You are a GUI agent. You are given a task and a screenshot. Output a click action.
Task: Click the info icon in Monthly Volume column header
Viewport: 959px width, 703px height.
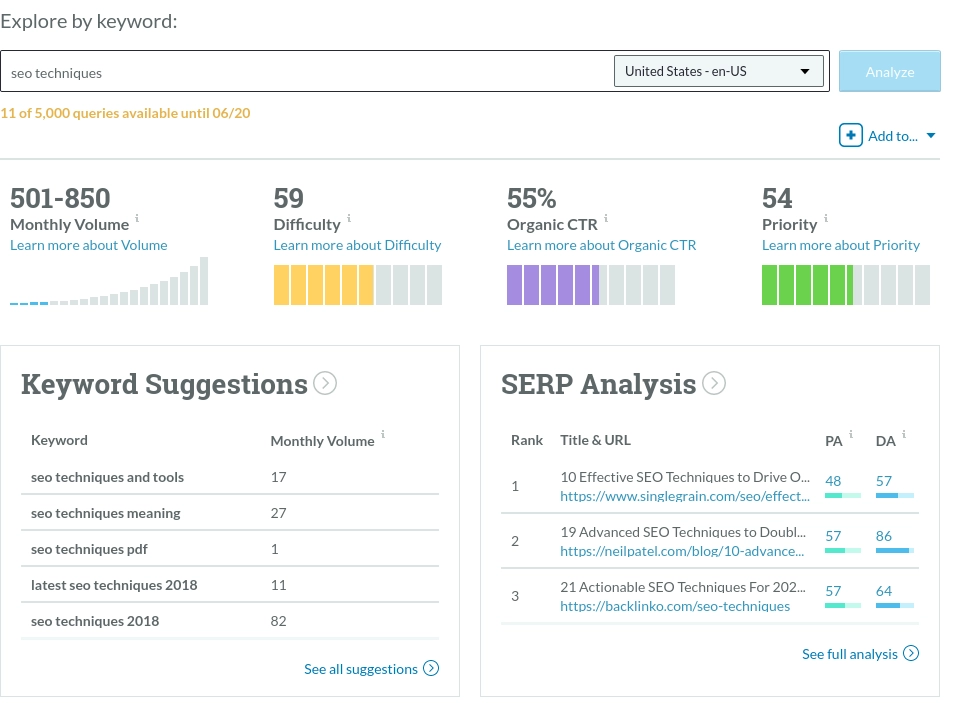383,434
